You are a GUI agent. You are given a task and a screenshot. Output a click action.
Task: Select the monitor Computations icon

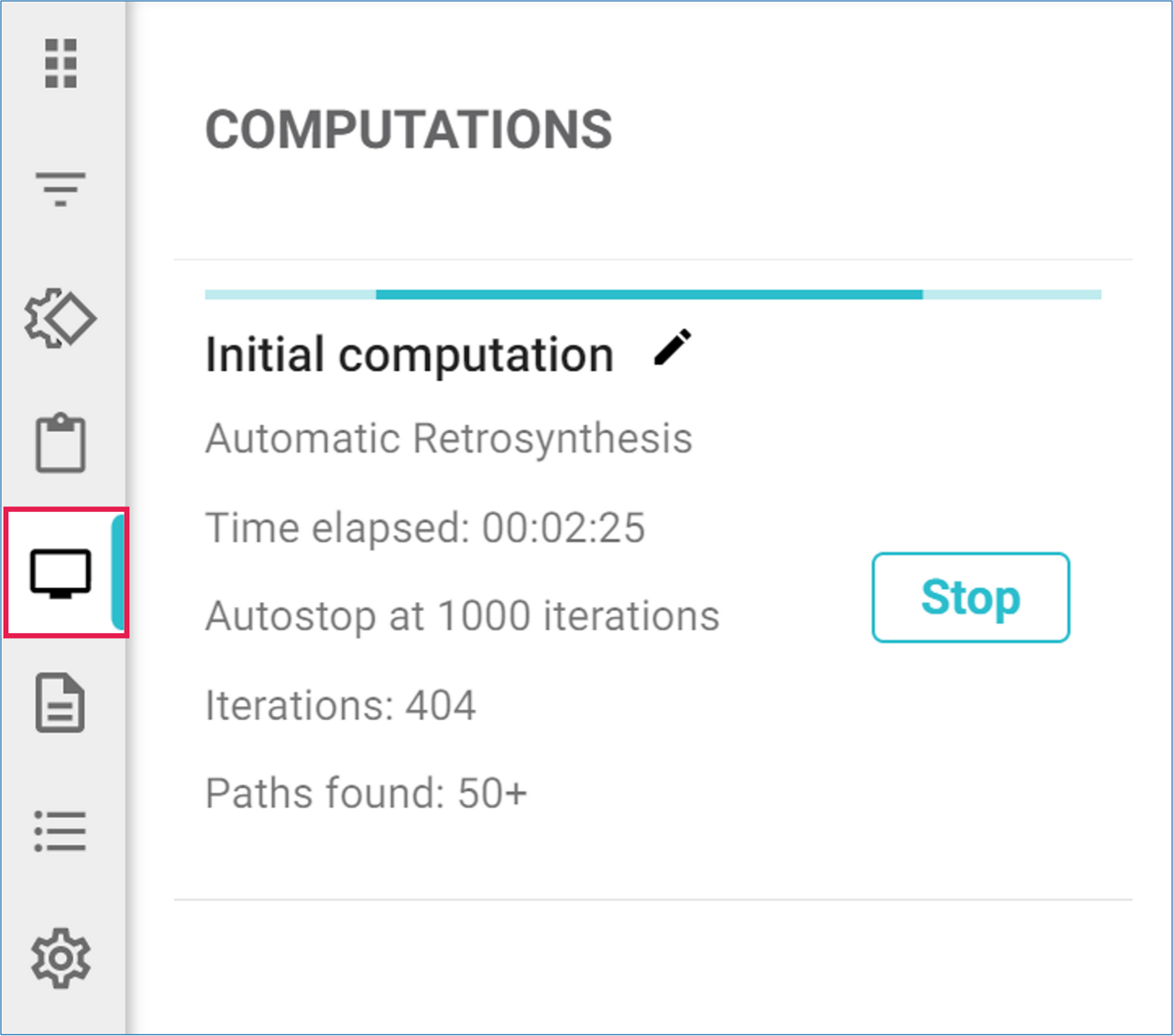coord(60,574)
